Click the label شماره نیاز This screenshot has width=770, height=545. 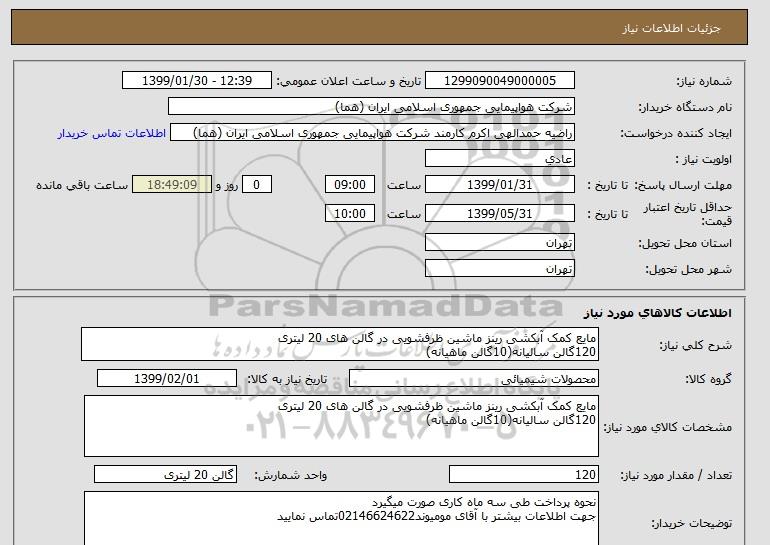704,82
